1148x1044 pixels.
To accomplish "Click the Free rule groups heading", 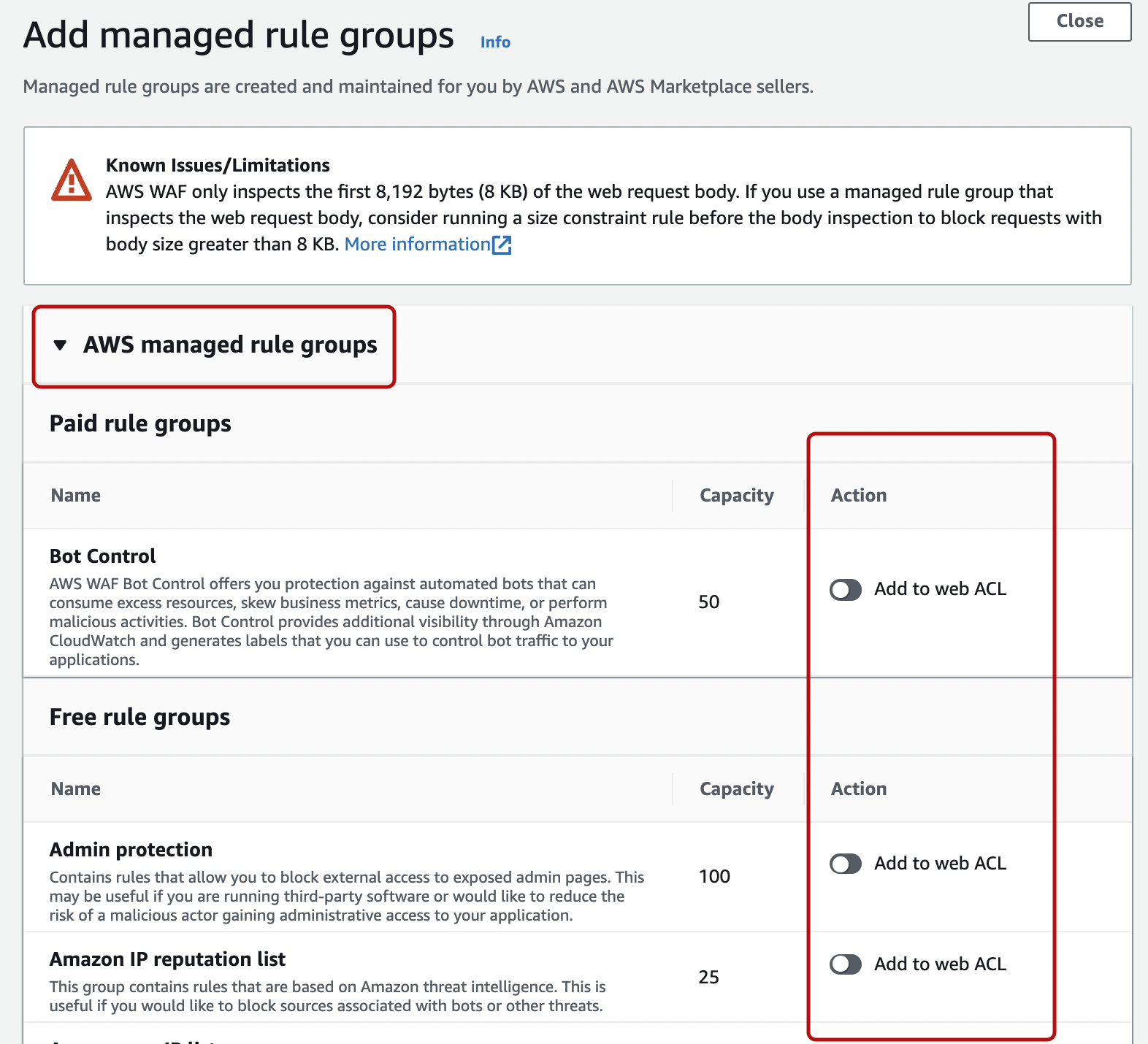I will point(140,717).
